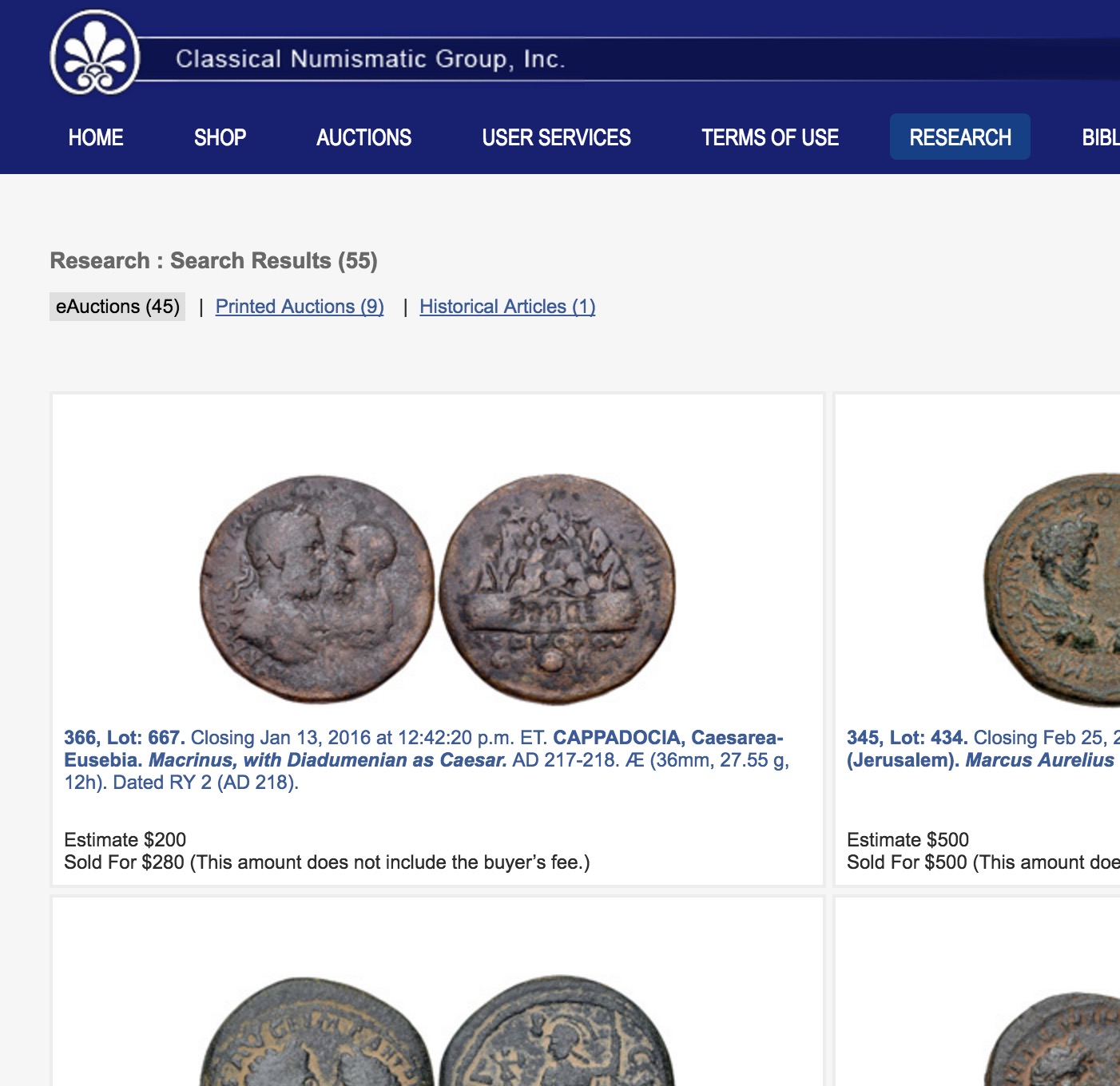This screenshot has width=1120, height=1086.
Task: View the Marcus Aurelius coin image
Action: tap(1051, 590)
